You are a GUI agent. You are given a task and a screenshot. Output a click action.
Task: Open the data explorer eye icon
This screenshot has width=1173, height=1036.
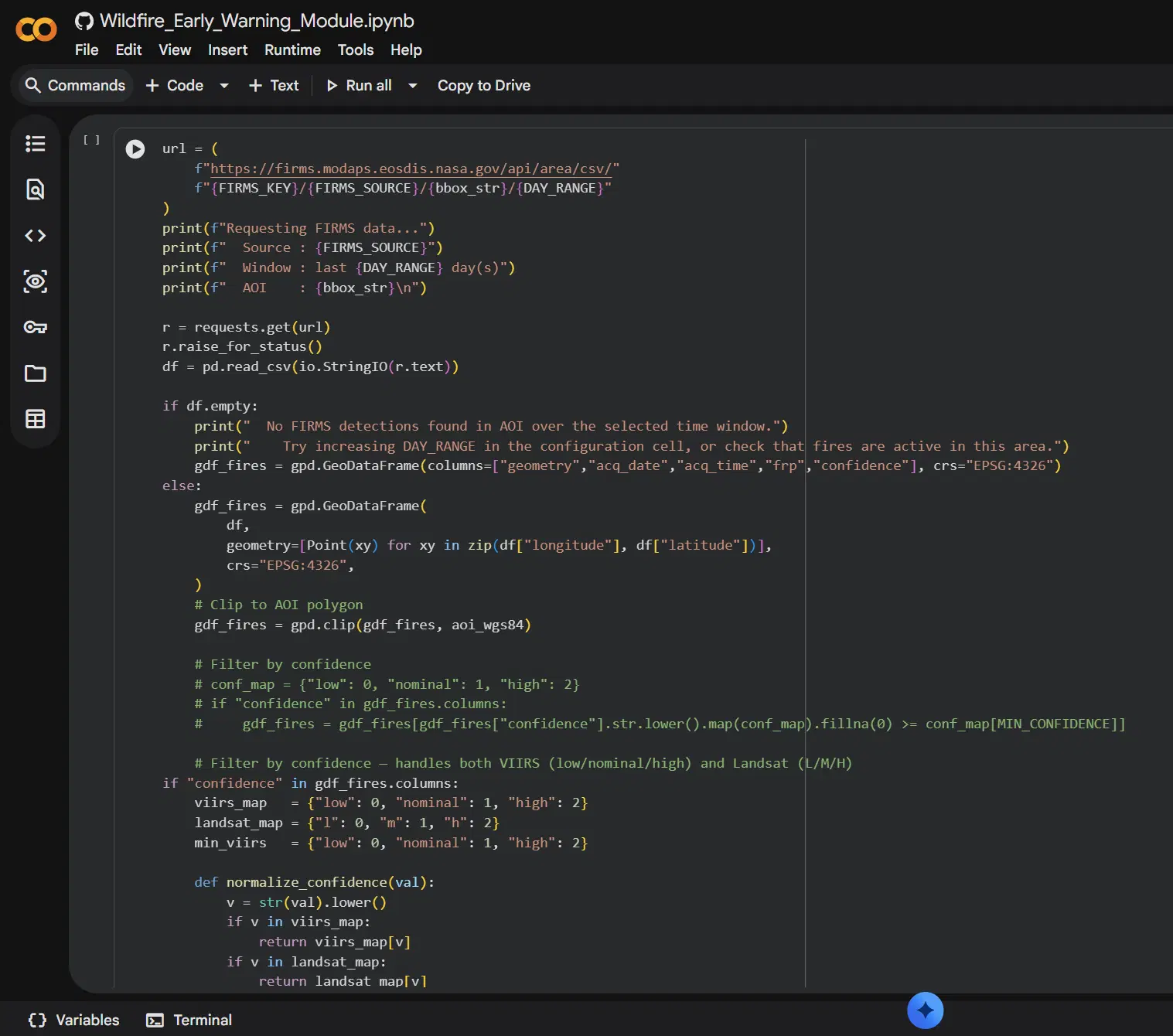click(36, 281)
